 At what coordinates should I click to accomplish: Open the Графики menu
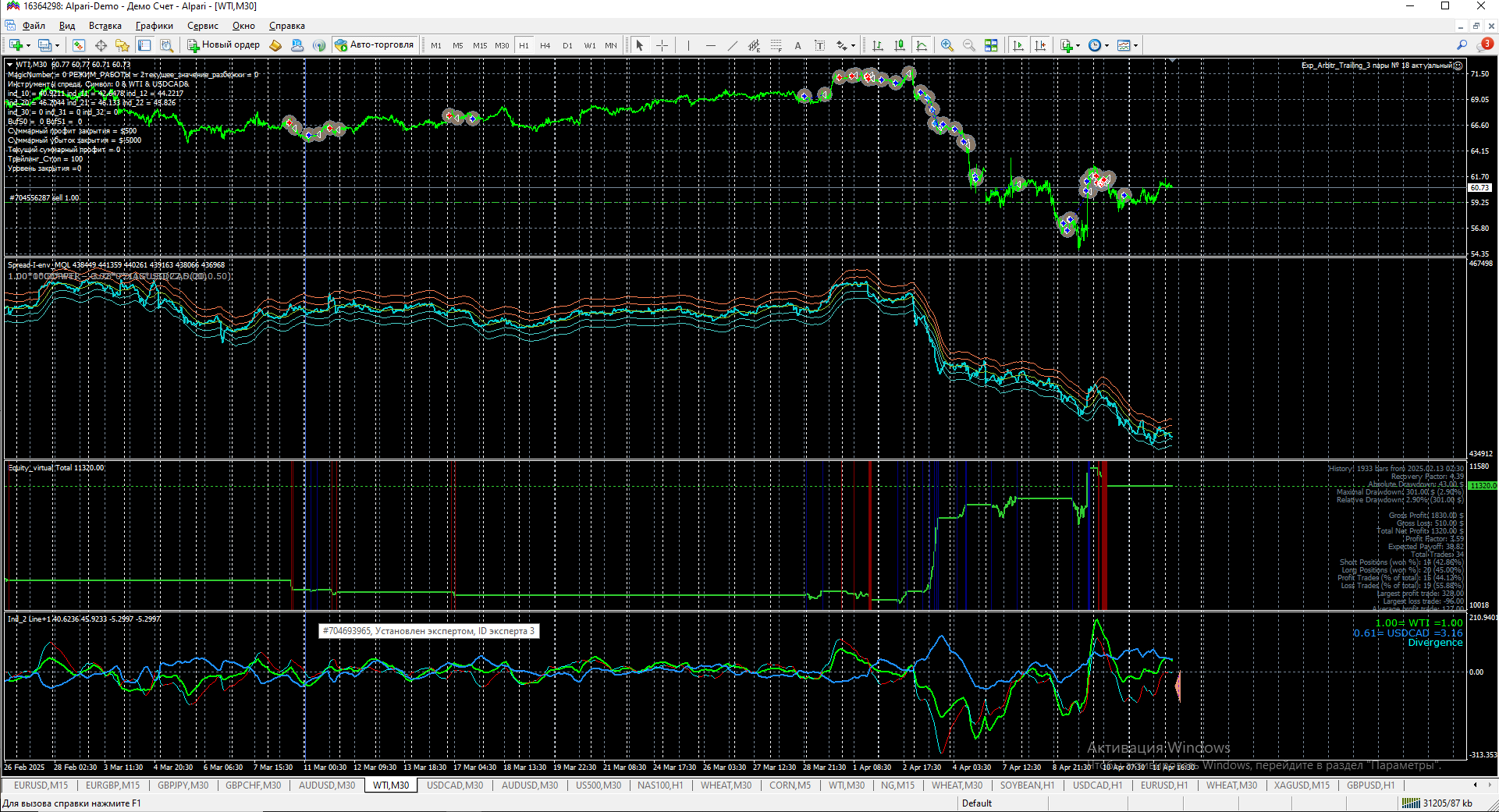pyautogui.click(x=155, y=26)
